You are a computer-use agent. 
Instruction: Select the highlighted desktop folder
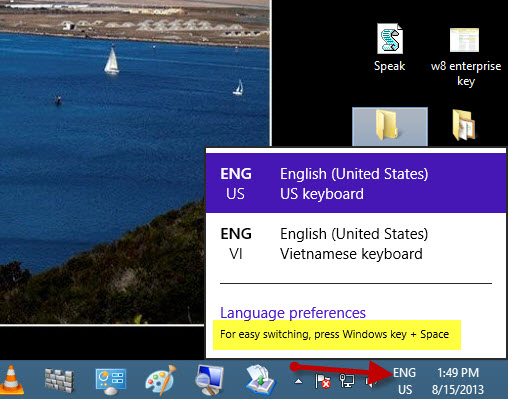390,127
